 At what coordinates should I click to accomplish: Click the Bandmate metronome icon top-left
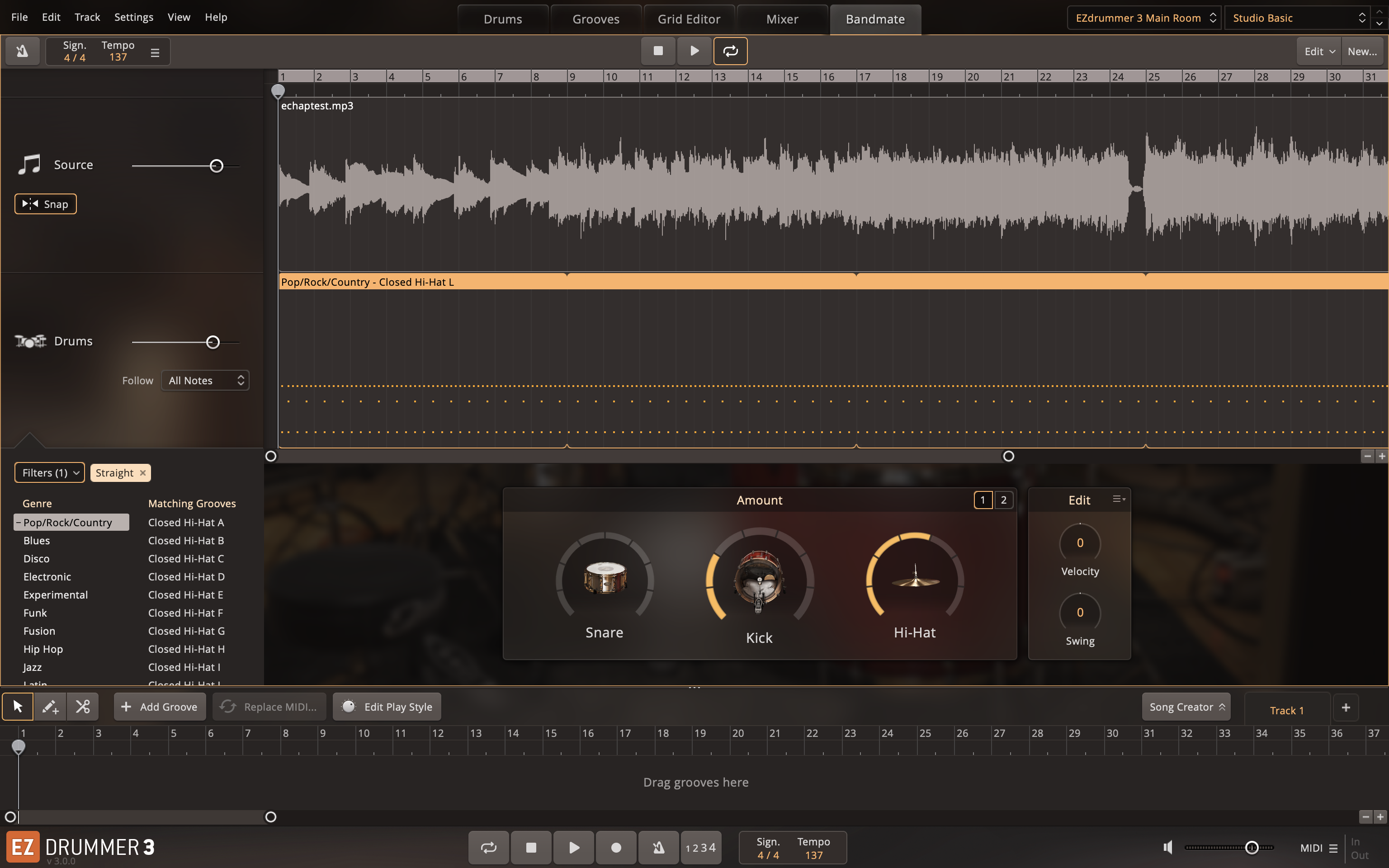(x=23, y=51)
